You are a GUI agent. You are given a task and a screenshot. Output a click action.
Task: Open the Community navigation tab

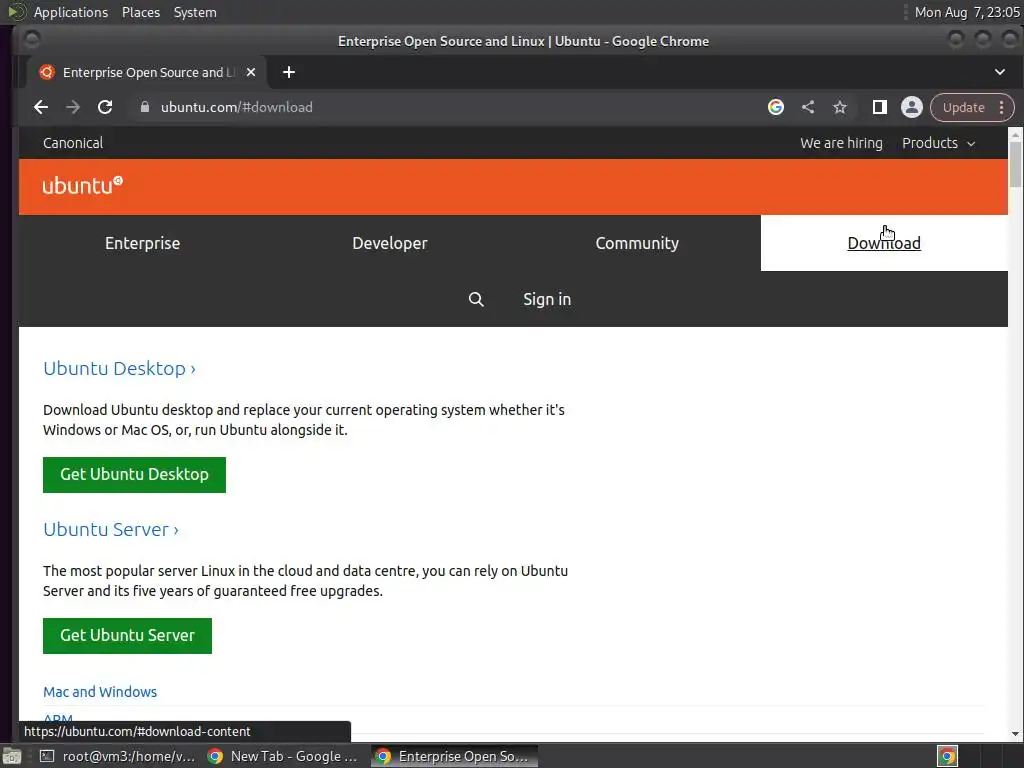click(637, 243)
